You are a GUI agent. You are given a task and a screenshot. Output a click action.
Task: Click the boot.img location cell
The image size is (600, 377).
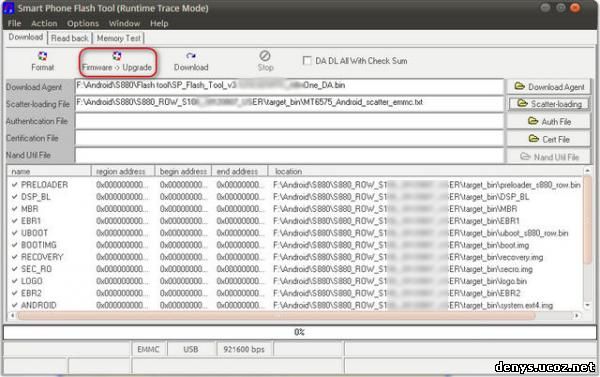click(x=401, y=245)
